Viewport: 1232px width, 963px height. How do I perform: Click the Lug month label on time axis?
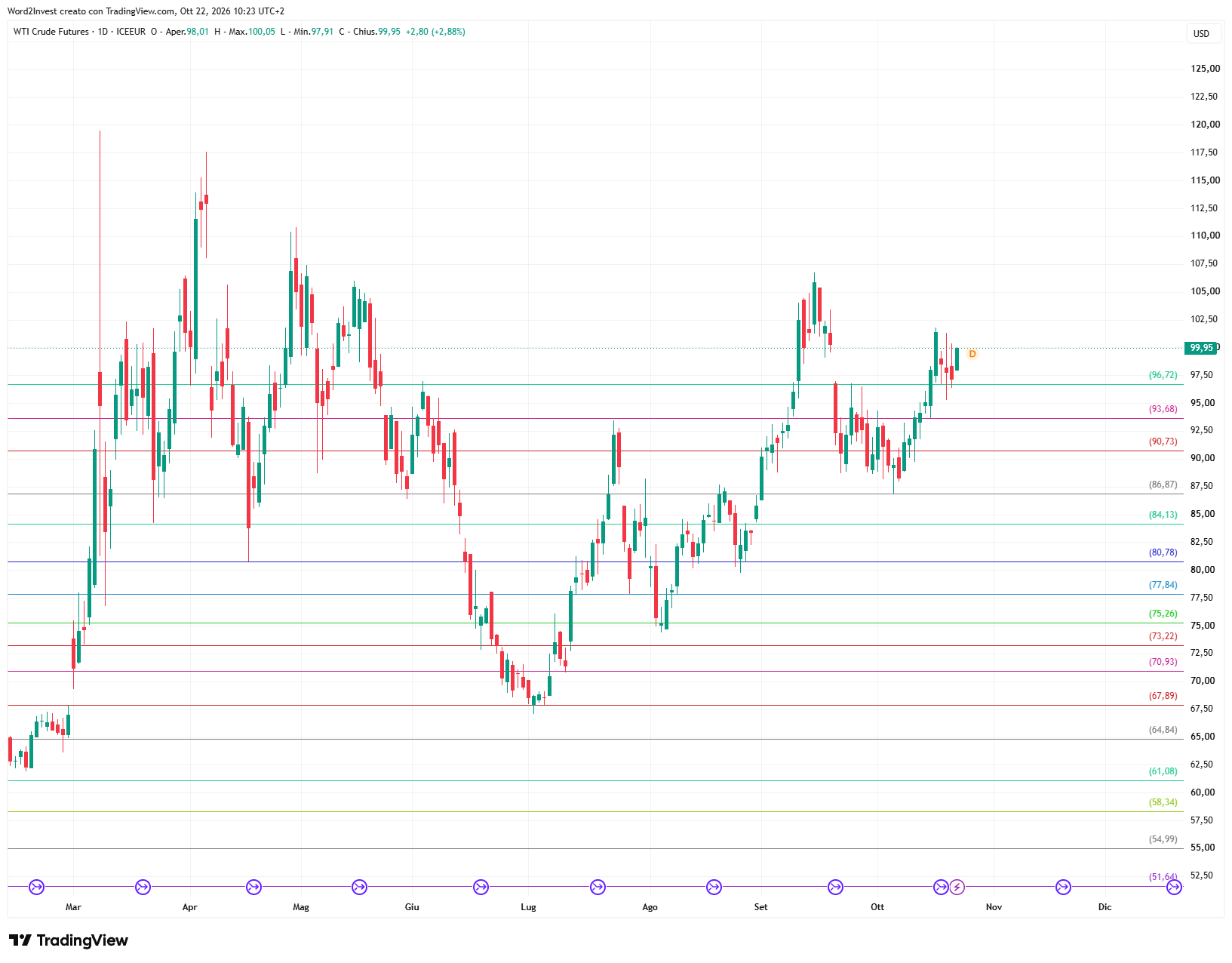[x=528, y=907]
